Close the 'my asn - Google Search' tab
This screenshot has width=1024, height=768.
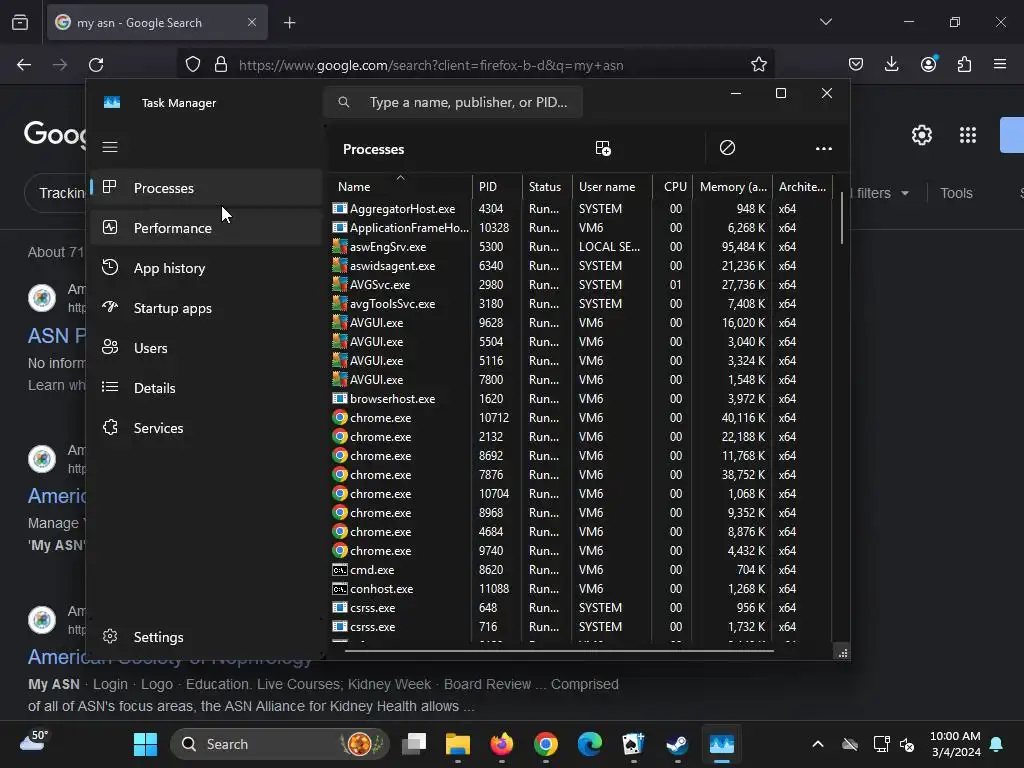[x=251, y=22]
